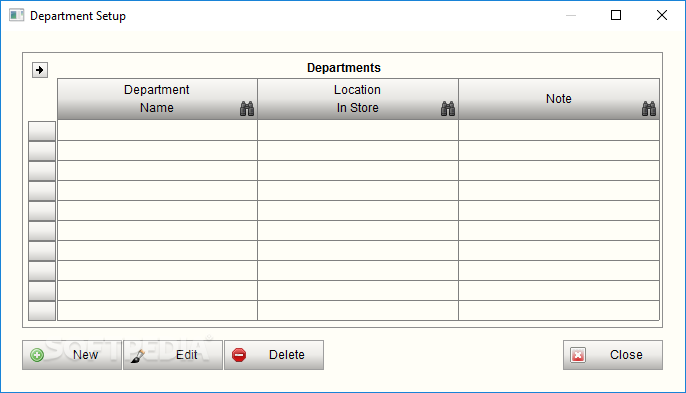Click the Delete button
The image size is (686, 393).
274,355
